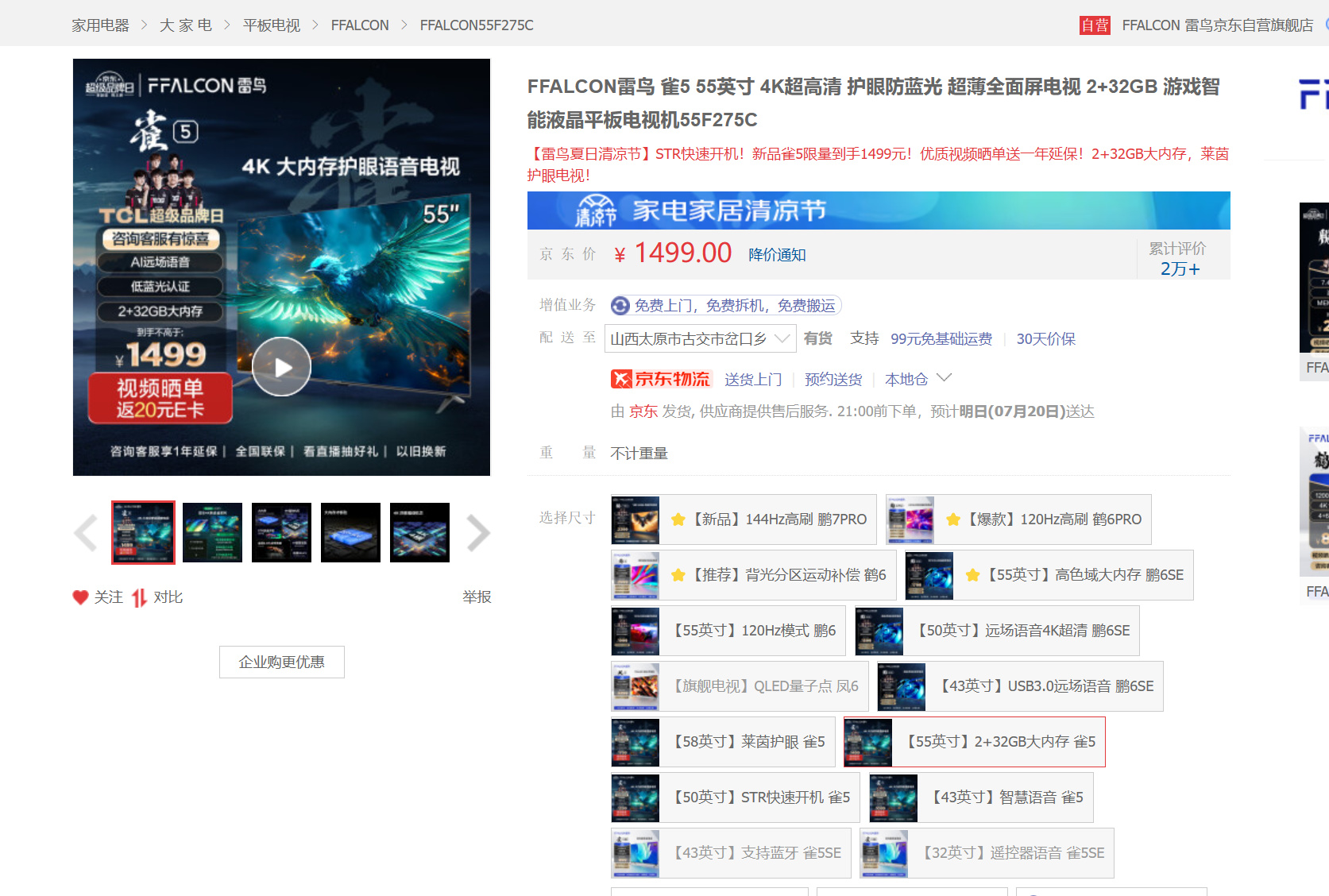Open 累计评价 2万+ reviews
The width and height of the screenshot is (1329, 896).
coord(1180,259)
